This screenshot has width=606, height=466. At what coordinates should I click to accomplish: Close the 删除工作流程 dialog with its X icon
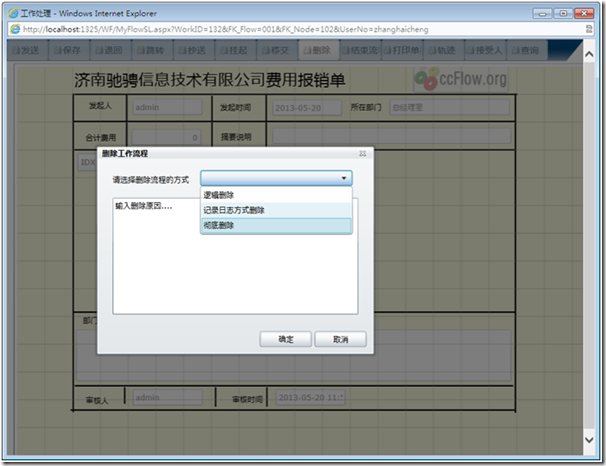[362, 153]
